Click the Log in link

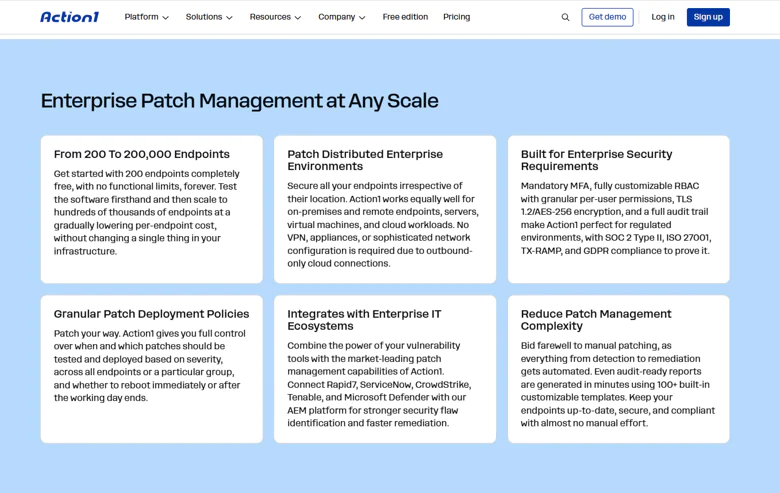pyautogui.click(x=663, y=17)
